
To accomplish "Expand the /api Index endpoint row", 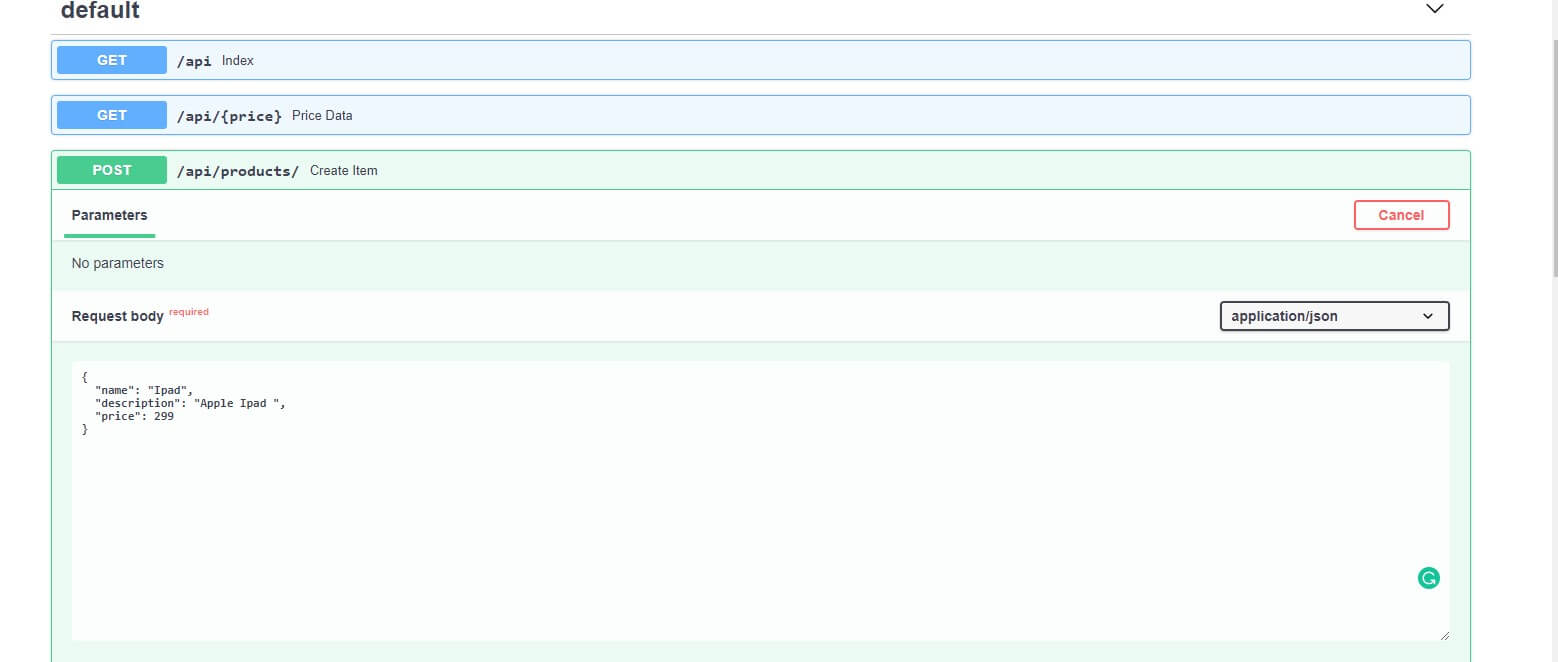I will click(x=800, y=60).
